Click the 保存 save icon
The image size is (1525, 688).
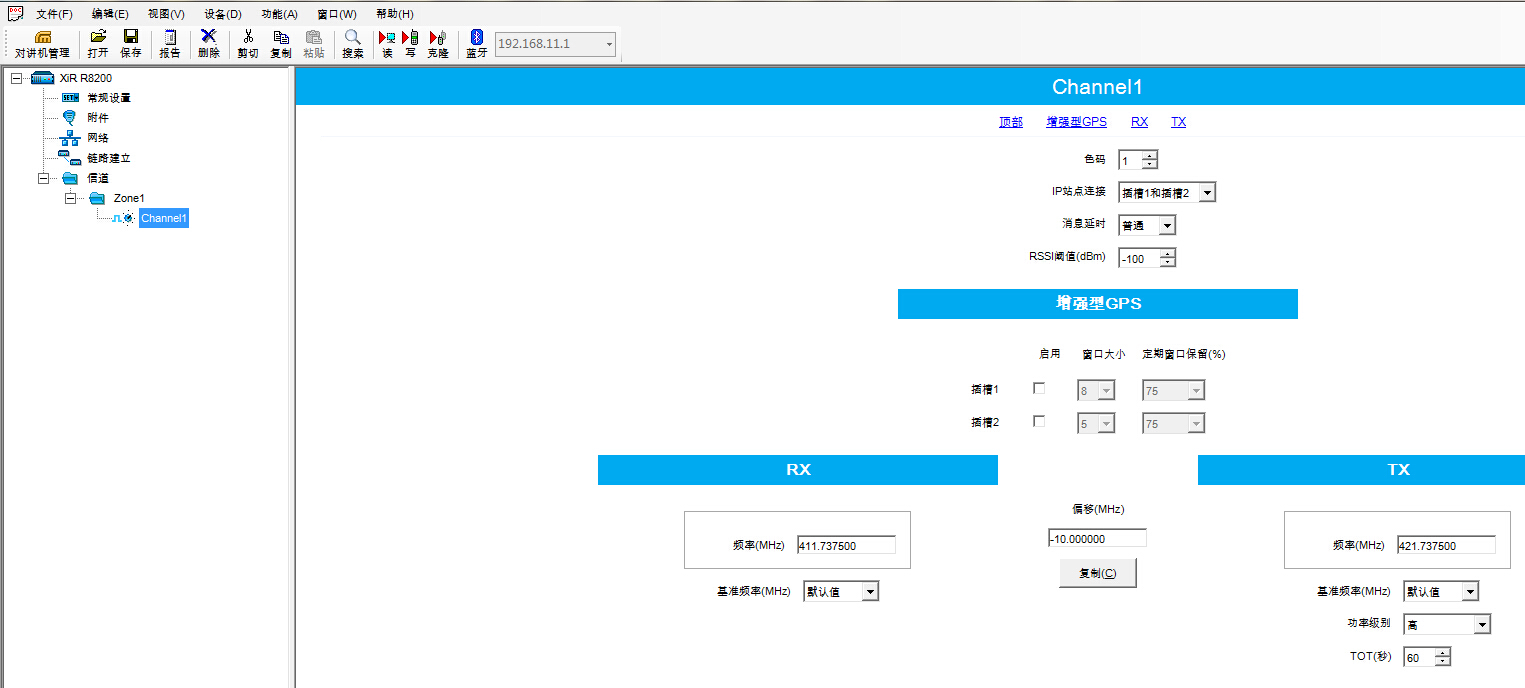point(131,44)
